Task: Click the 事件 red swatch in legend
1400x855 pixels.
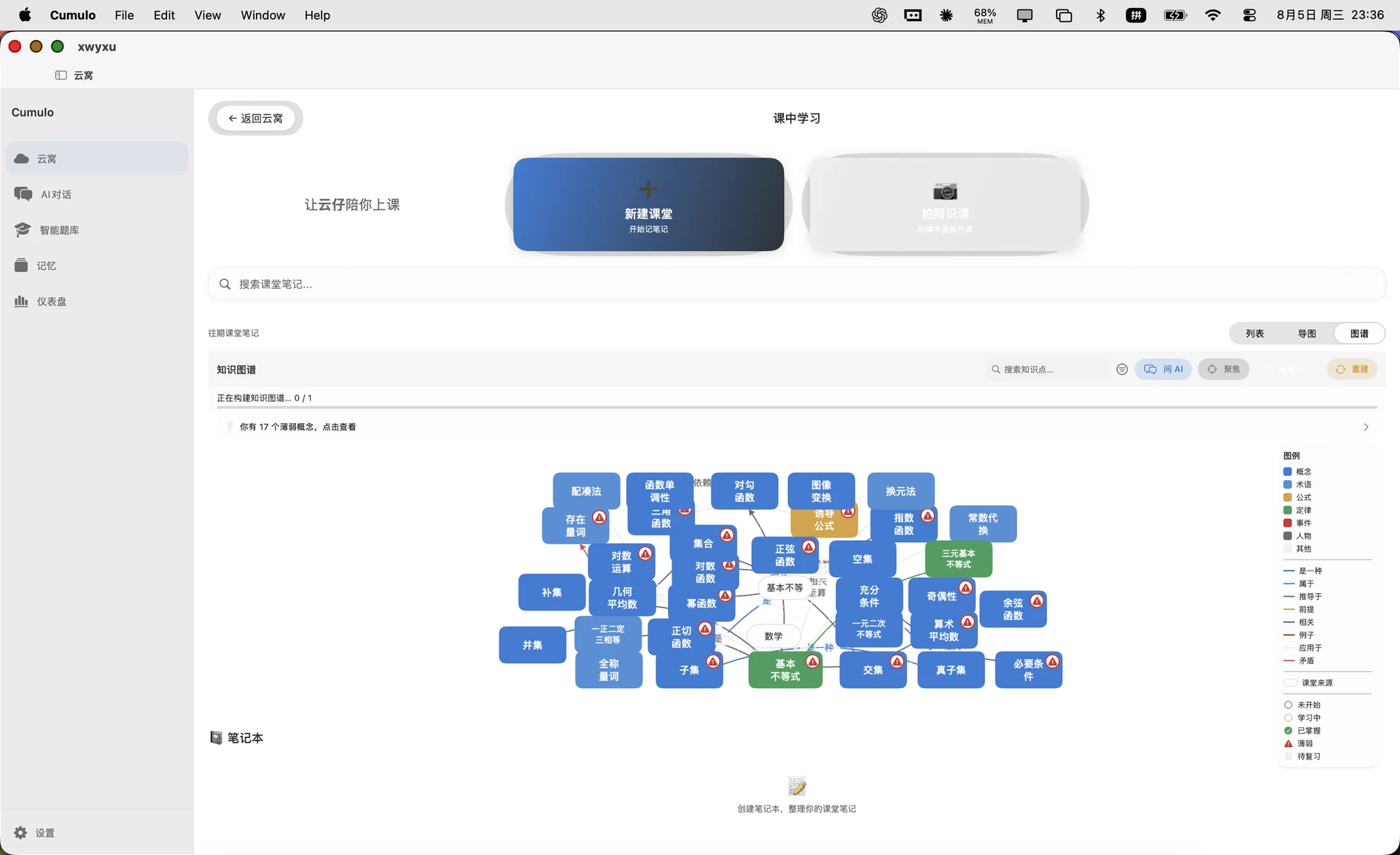Action: tap(1288, 523)
